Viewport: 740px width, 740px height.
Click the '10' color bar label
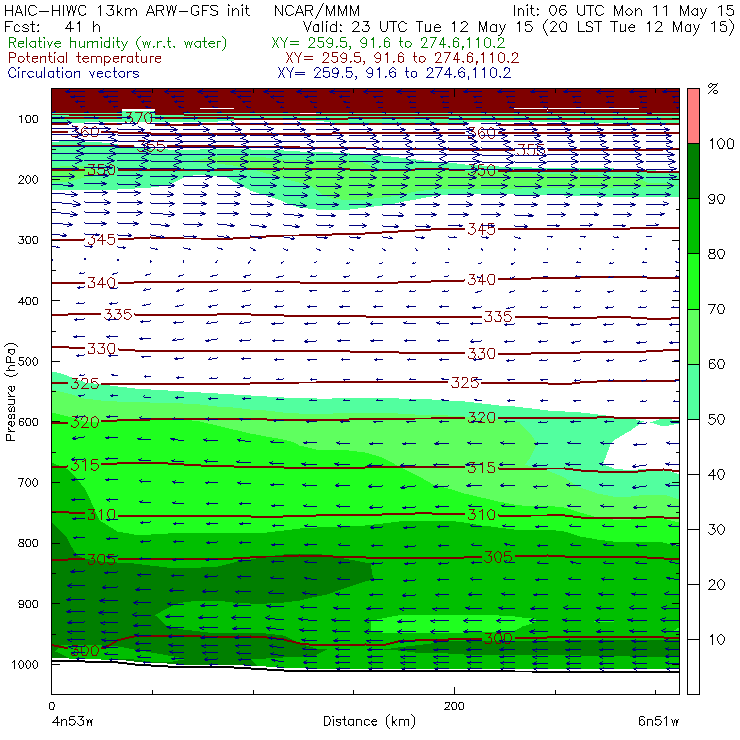point(716,639)
